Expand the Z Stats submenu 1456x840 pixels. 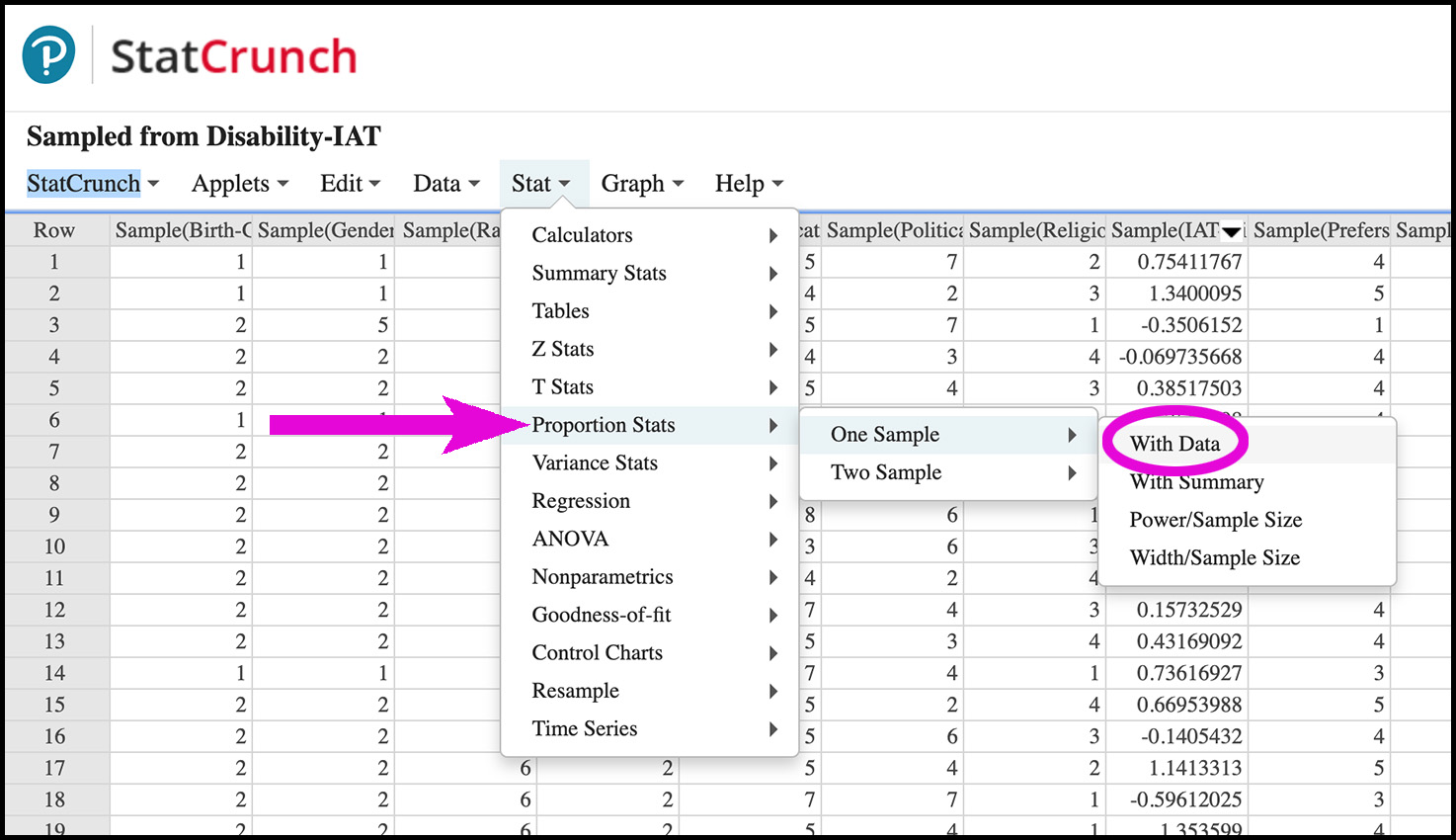tap(650, 349)
